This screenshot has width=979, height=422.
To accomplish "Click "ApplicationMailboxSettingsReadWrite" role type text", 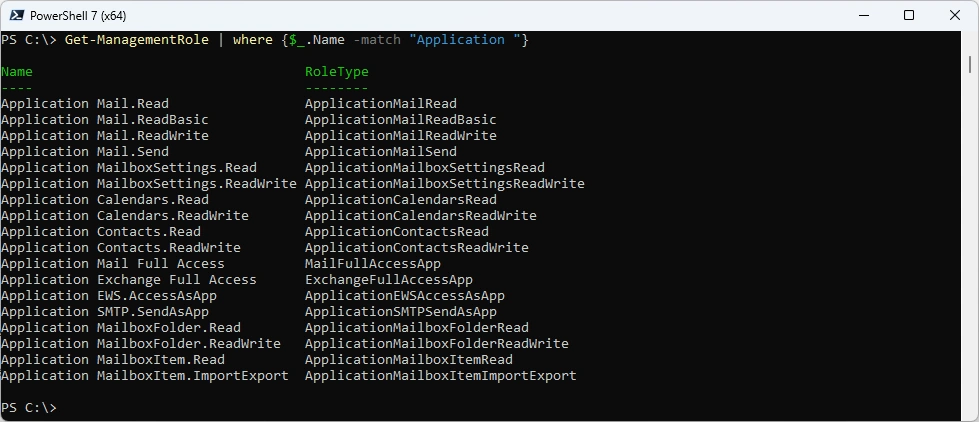I will pyautogui.click(x=444, y=184).
